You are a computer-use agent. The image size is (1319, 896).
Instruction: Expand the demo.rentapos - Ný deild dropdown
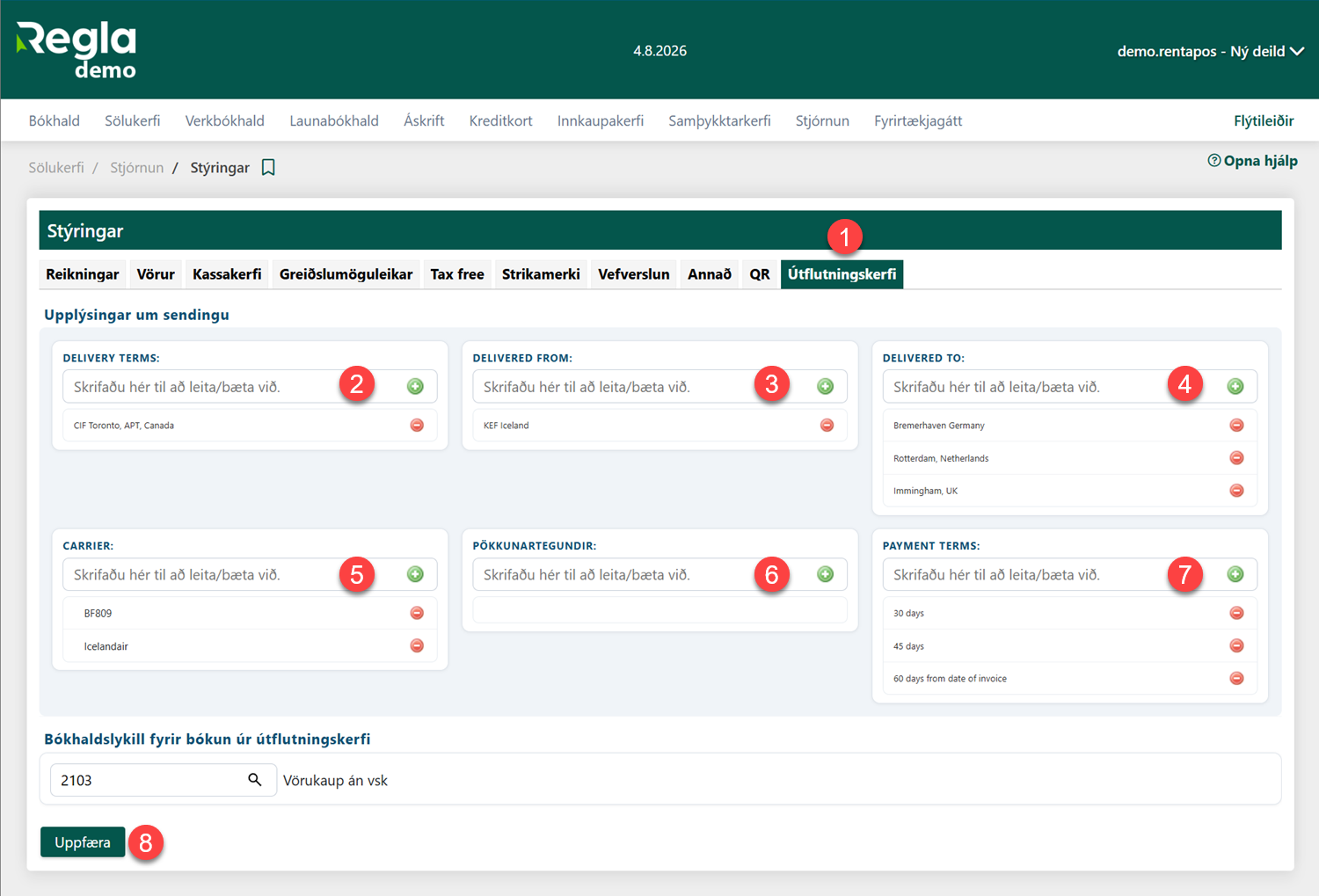click(1210, 51)
